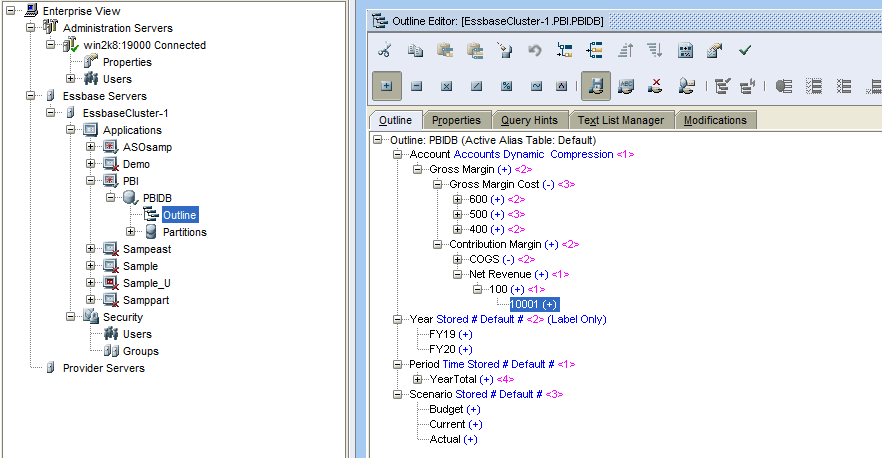Open the member formula editor icon
The image size is (882, 458).
(685, 51)
